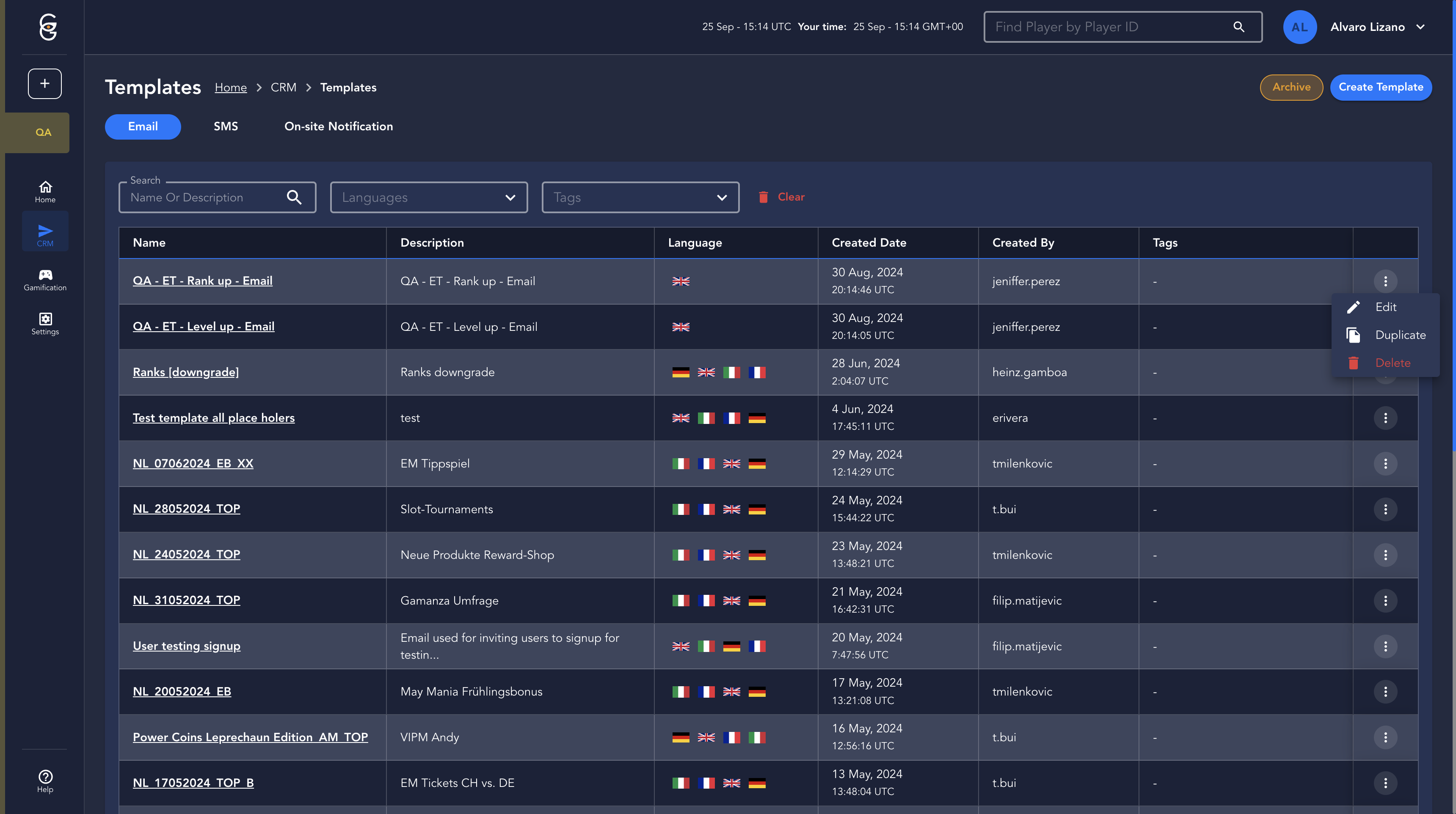Open three-dot menu for NL_07062024_EB_XX row

point(1385,464)
